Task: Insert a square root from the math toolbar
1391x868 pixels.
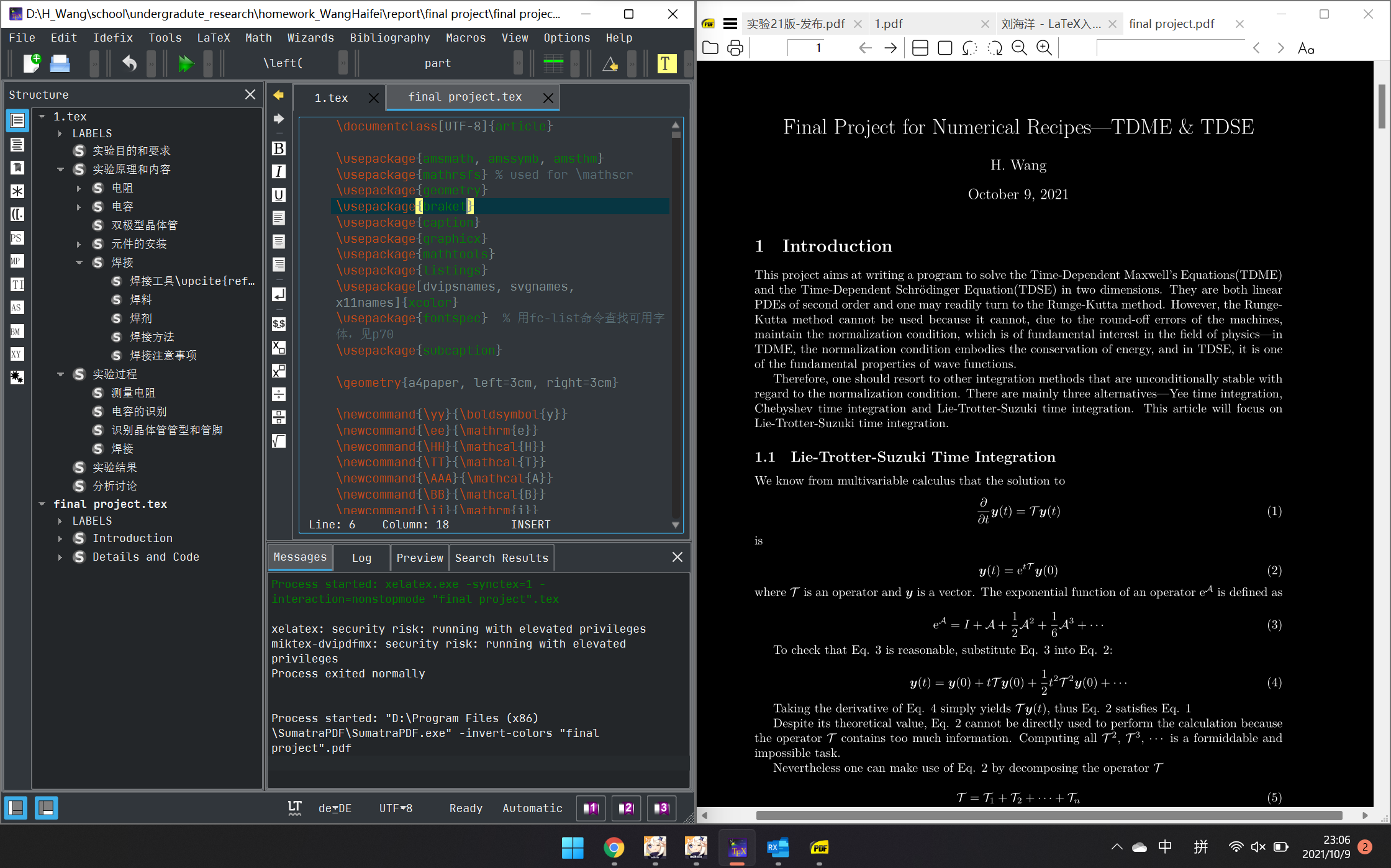Action: 278,441
